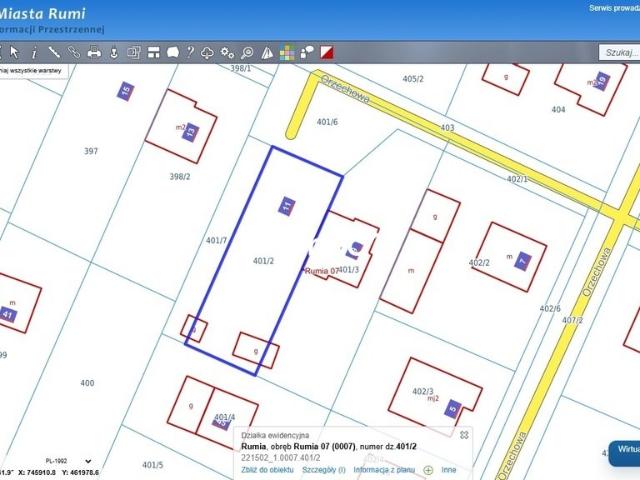This screenshot has height=480, width=640.
Task: Click the Wirtua blue button
Action: click(624, 453)
